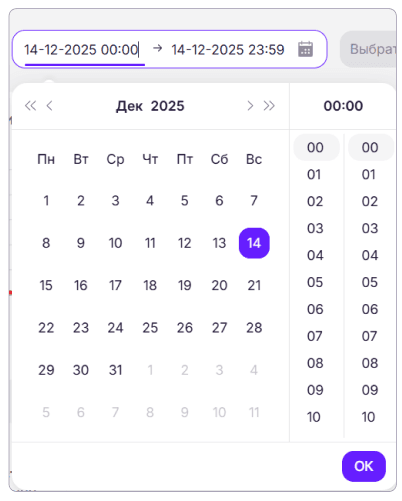Viewport: 402px width, 501px height.
Task: Go to previous month with left chevron
Action: pyautogui.click(x=49, y=106)
